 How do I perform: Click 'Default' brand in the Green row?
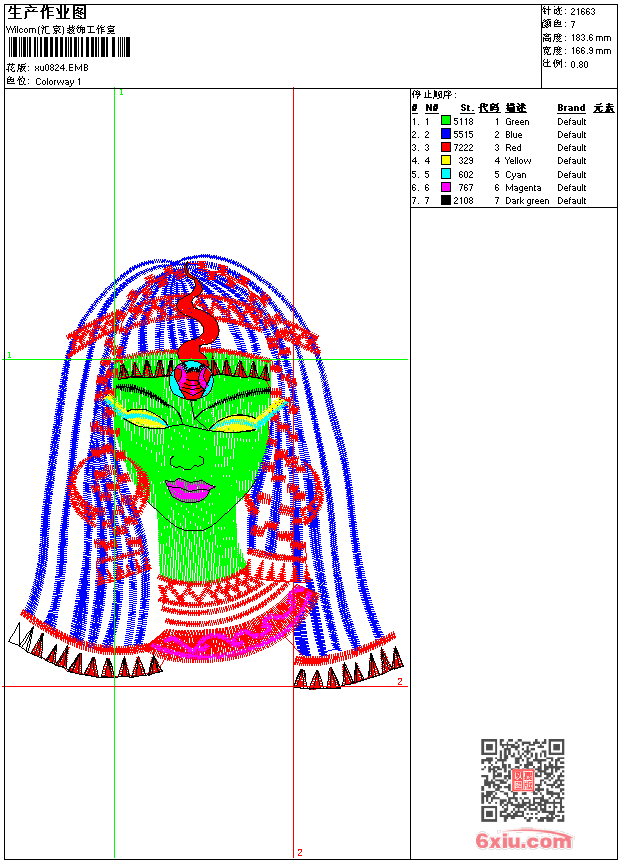[x=572, y=122]
